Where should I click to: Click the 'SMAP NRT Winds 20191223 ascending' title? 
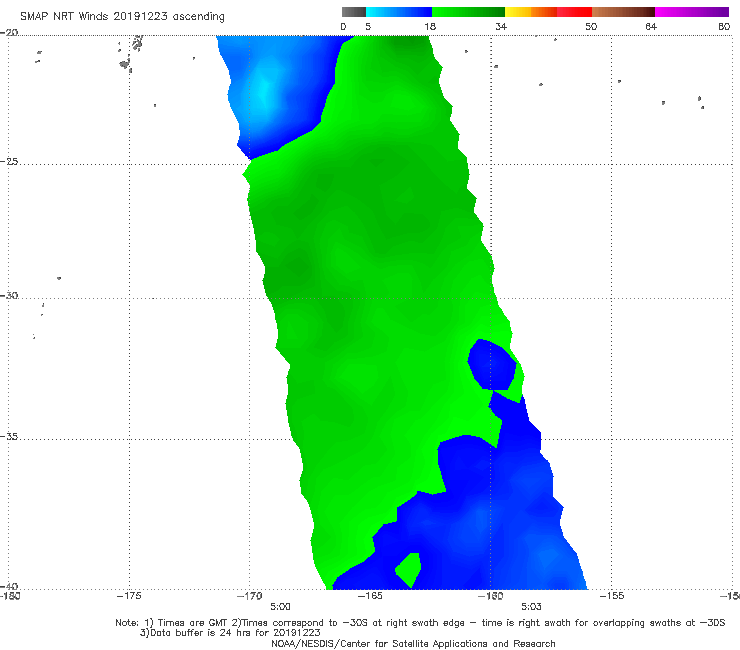(x=122, y=17)
